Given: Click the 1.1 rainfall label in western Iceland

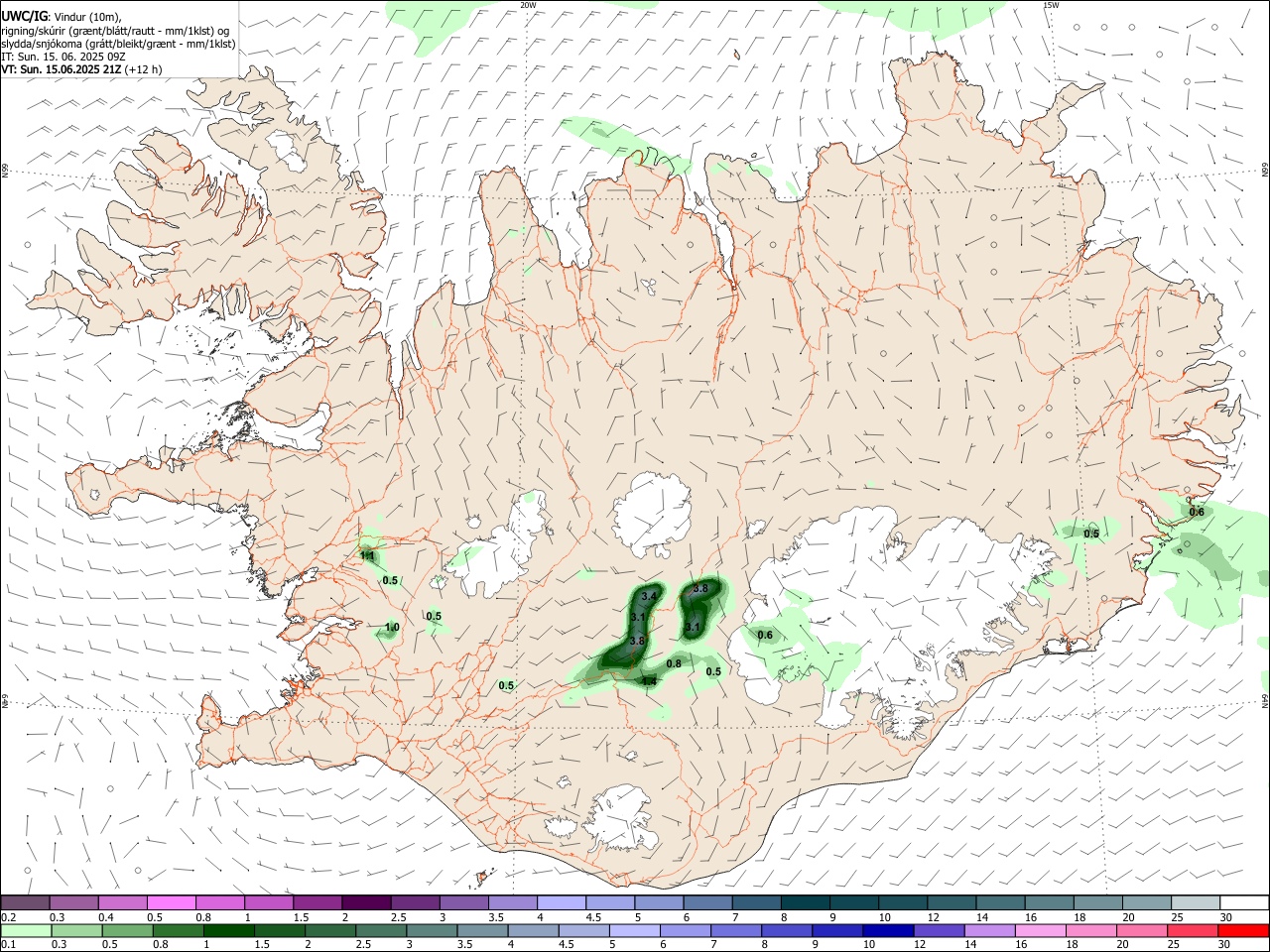Looking at the screenshot, I should [367, 556].
